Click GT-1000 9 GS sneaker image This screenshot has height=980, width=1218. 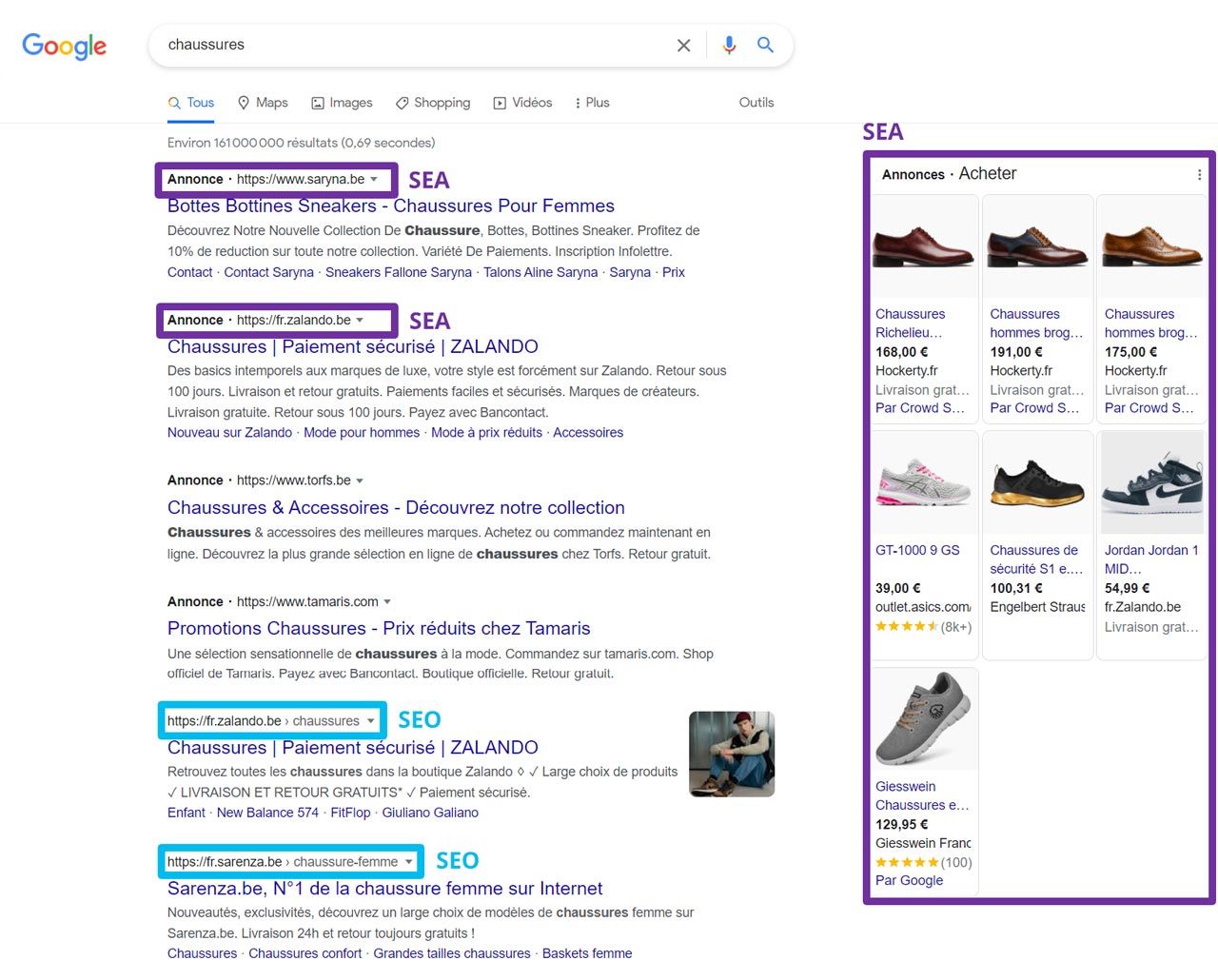pos(924,481)
